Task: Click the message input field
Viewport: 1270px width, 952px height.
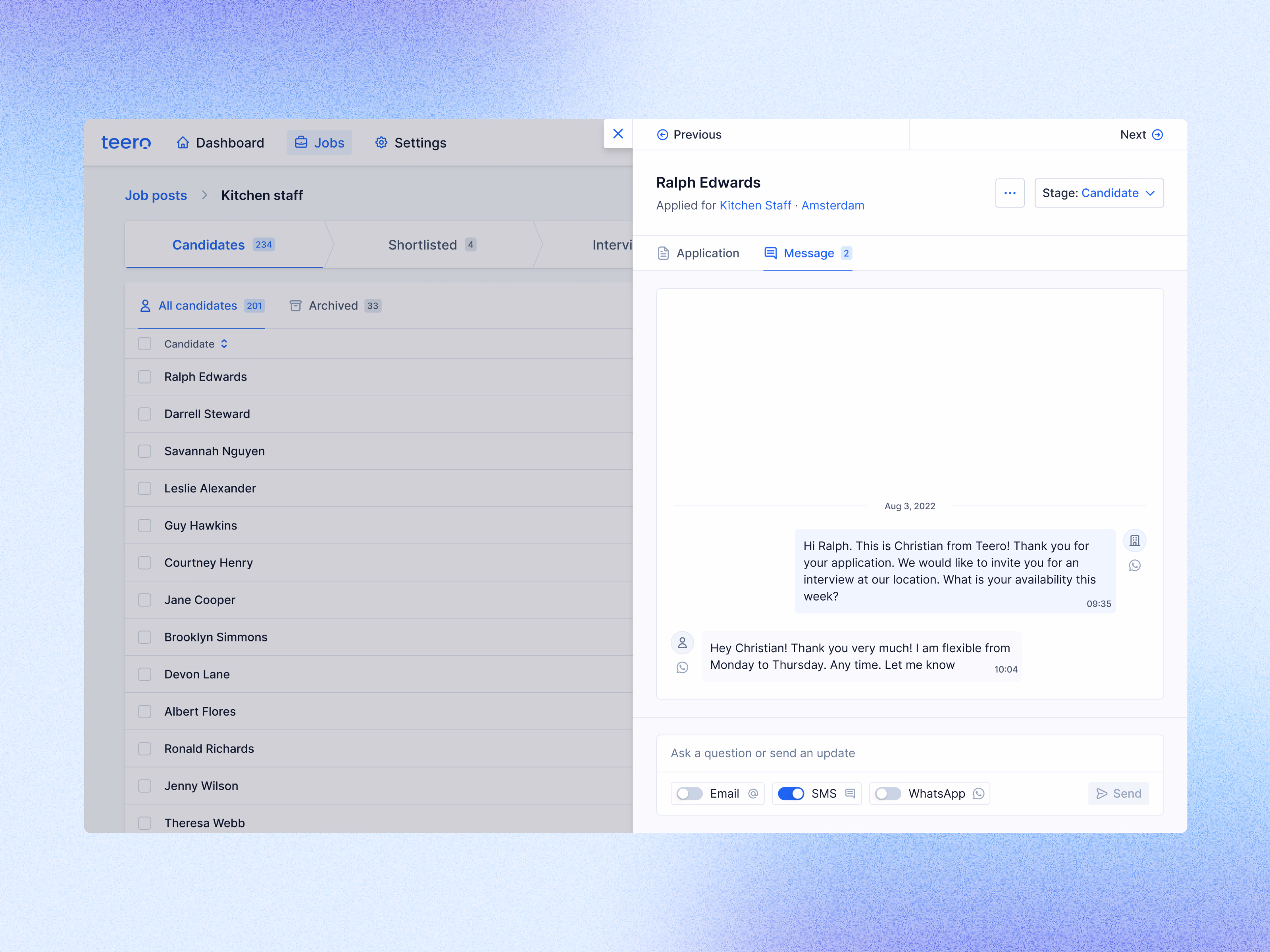Action: click(910, 753)
